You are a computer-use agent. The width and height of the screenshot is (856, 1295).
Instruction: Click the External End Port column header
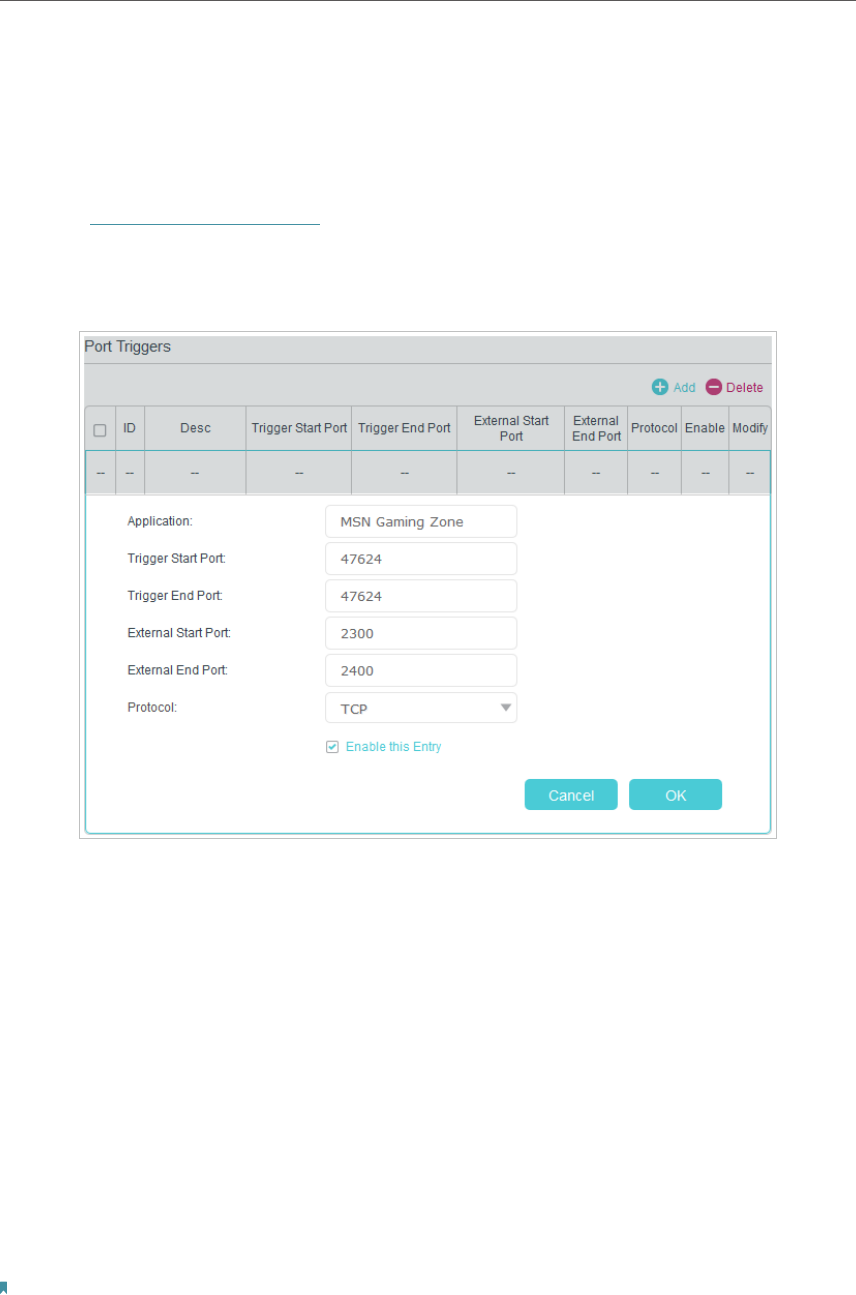pos(596,428)
